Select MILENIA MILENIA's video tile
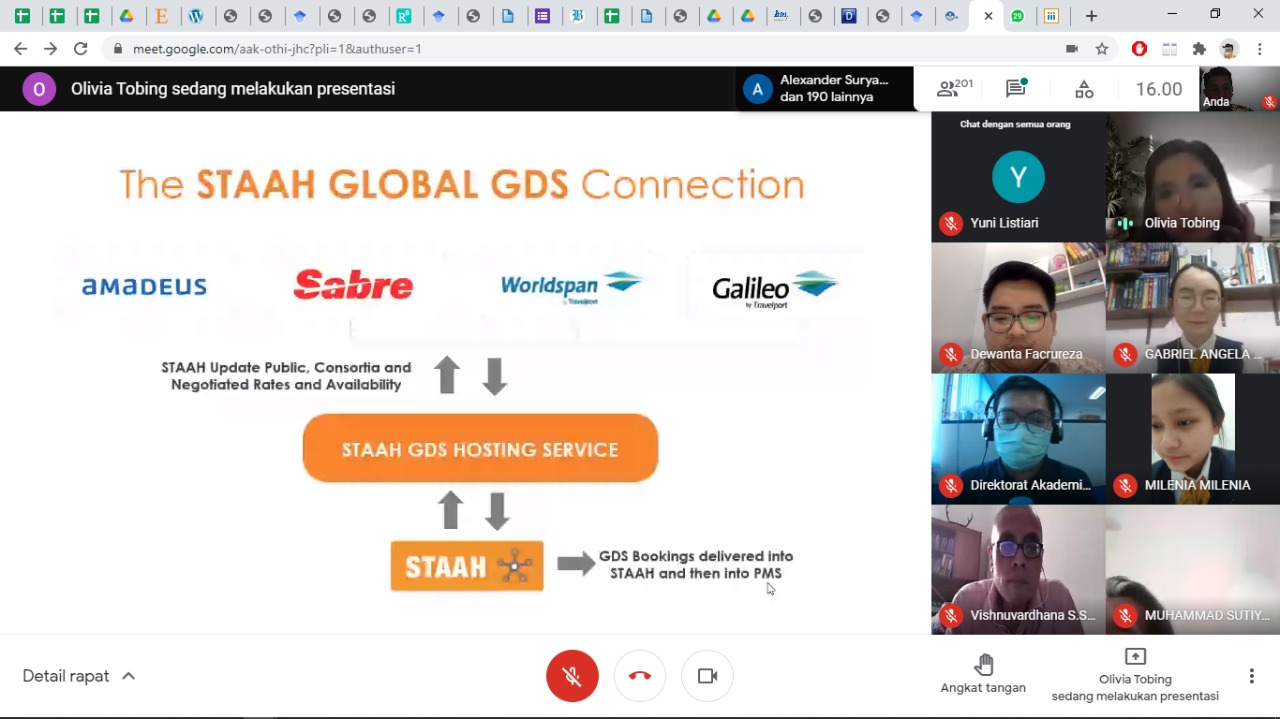Viewport: 1280px width, 719px height. (x=1193, y=438)
